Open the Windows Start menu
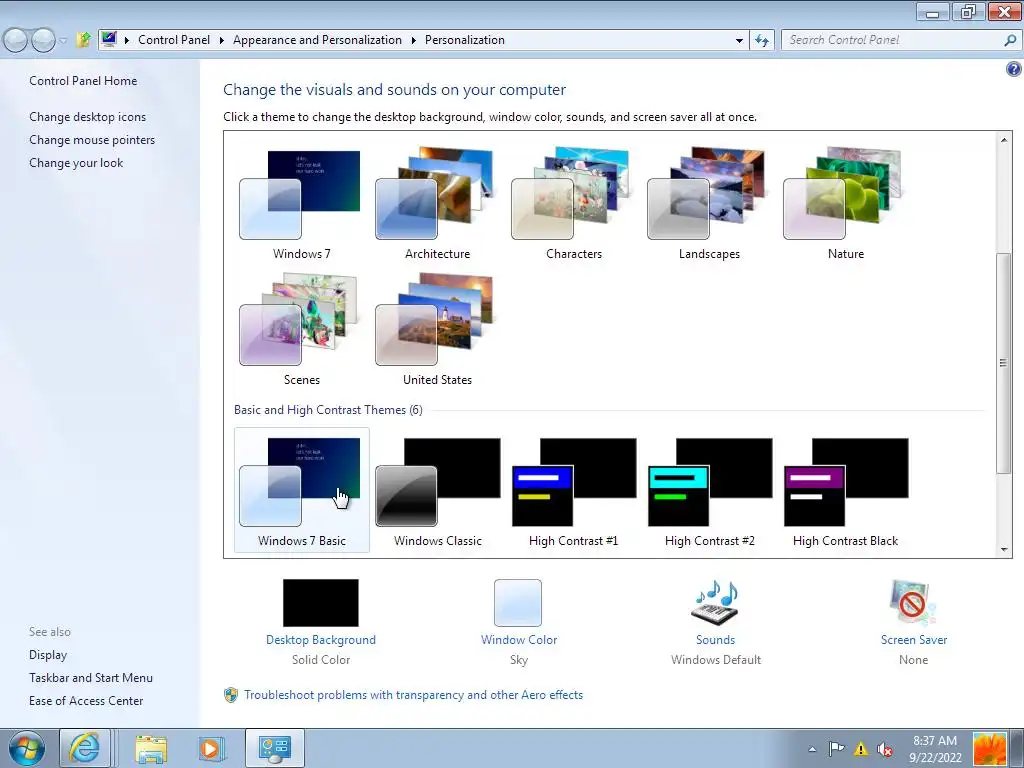This screenshot has height=768, width=1024. click(27, 748)
